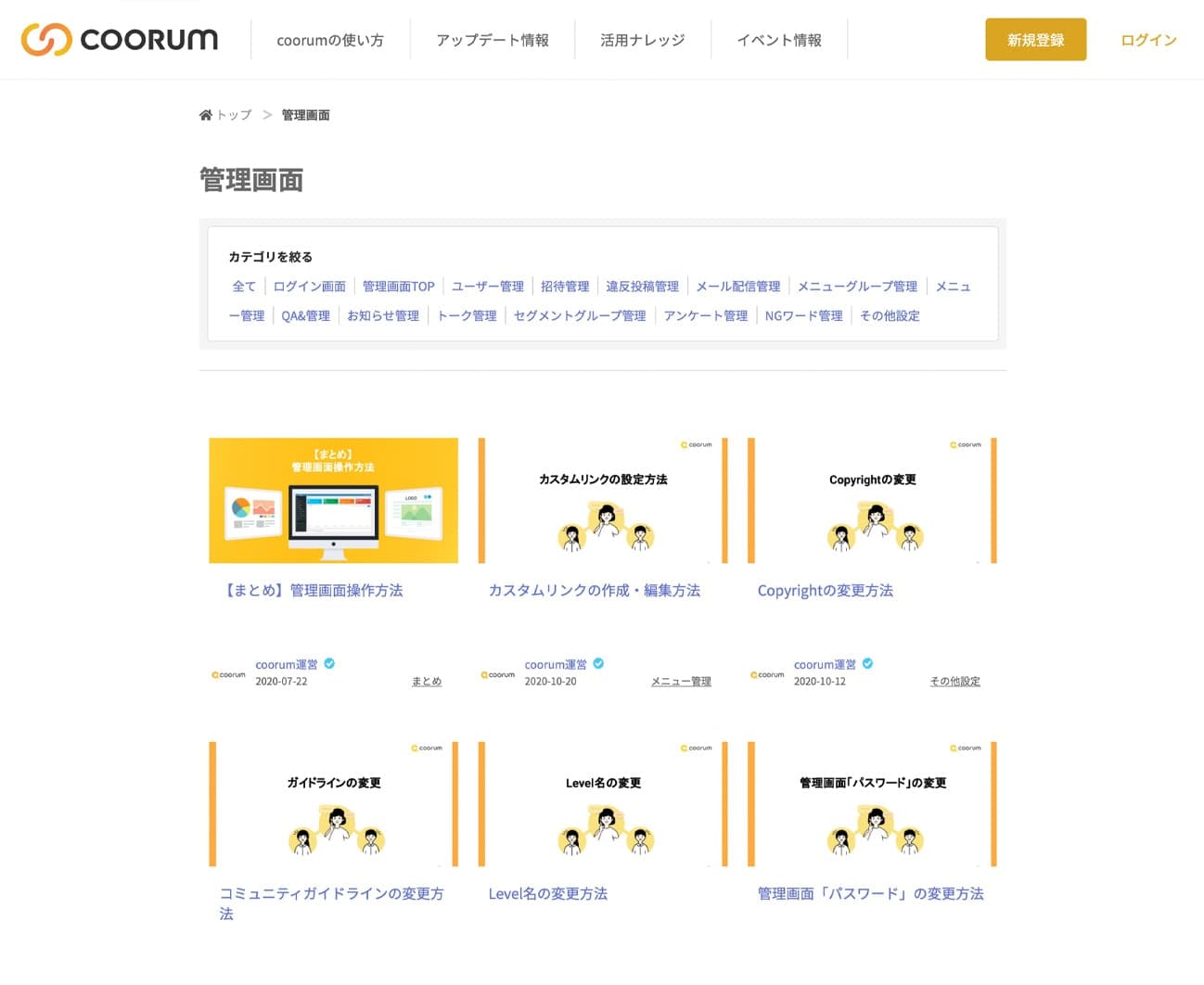Open the Level名の変更 thumbnail image
The width and height of the screenshot is (1204, 985).
click(603, 804)
